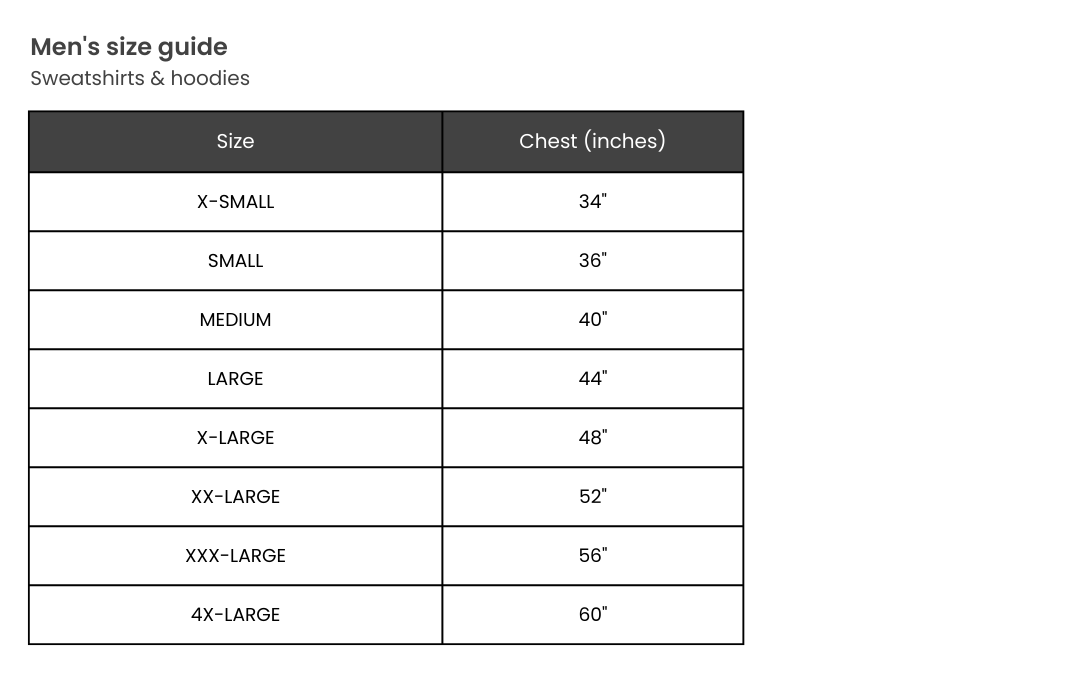
Task: Select the 44" chest value
Action: tap(592, 379)
